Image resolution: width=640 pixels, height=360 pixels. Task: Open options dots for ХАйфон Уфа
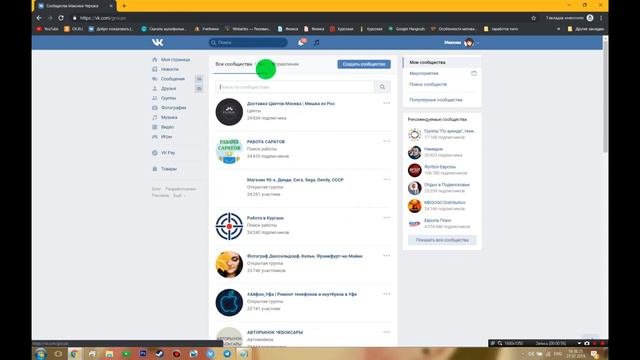tap(387, 294)
